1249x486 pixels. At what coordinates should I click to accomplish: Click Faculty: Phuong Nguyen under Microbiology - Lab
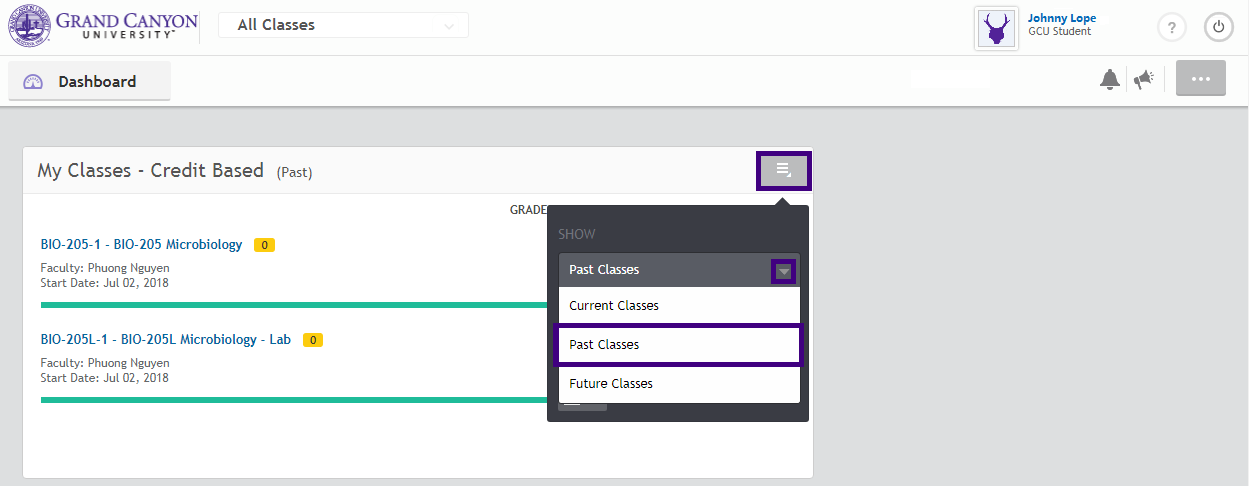point(105,363)
